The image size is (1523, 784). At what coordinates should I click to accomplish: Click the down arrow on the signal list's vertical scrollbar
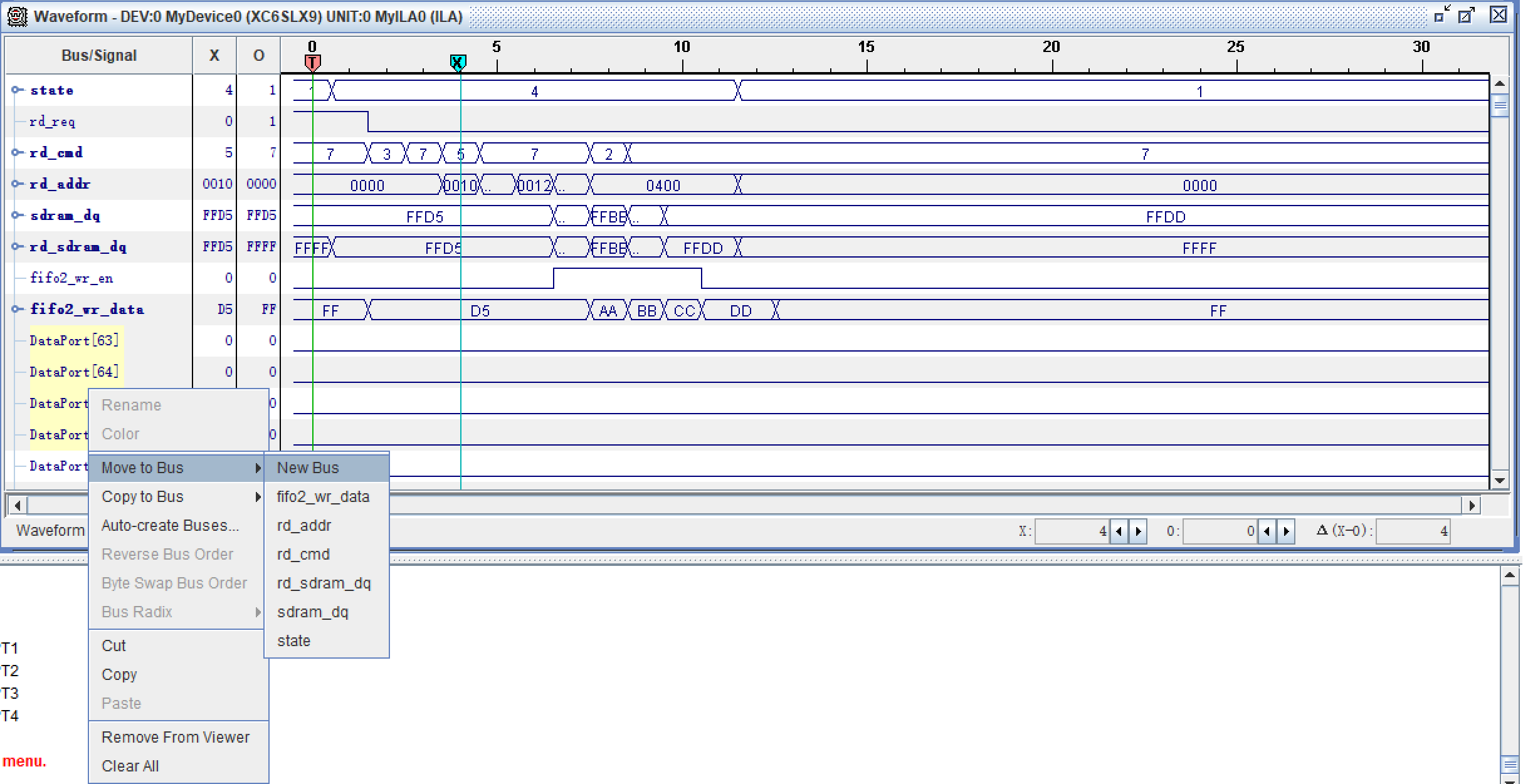(x=1500, y=481)
